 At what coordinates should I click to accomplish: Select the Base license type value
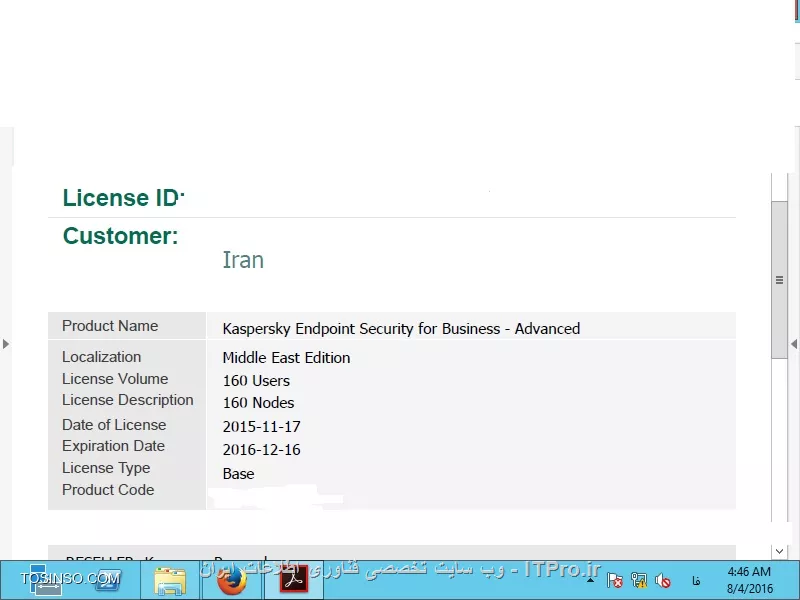[238, 474]
